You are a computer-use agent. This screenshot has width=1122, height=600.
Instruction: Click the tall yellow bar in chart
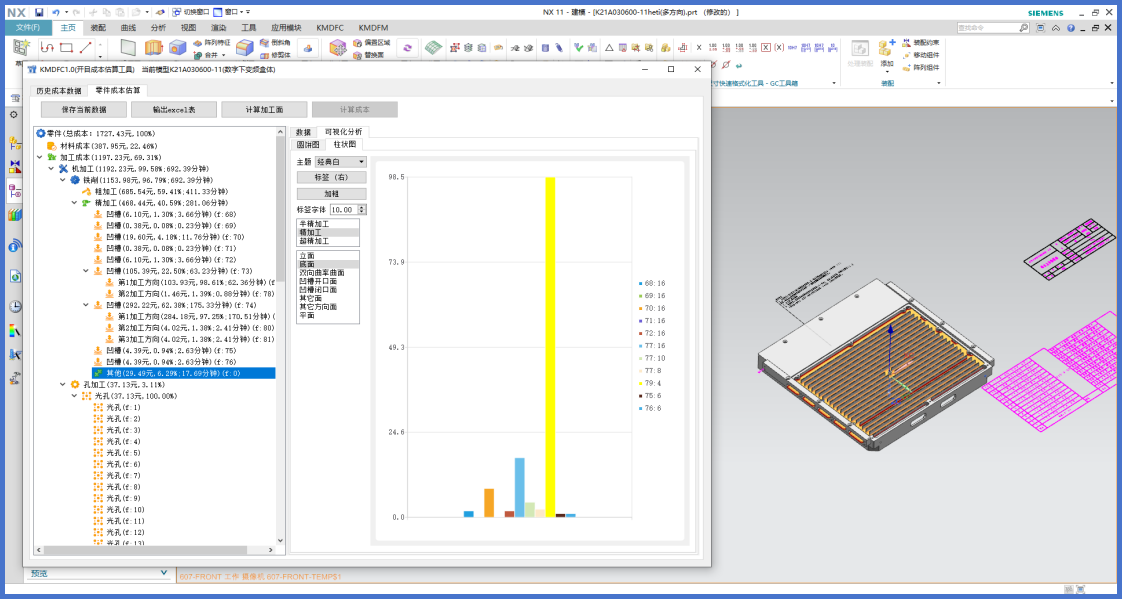coord(549,346)
